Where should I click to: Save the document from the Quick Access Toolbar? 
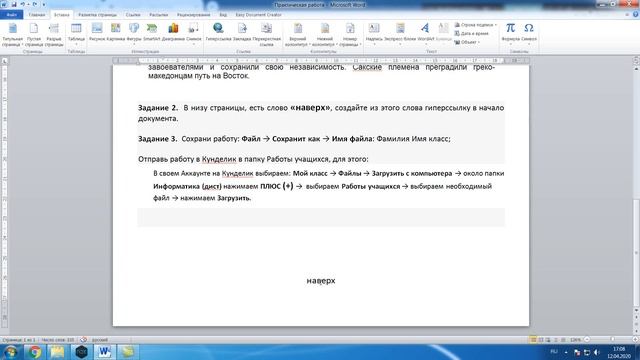[14, 4]
